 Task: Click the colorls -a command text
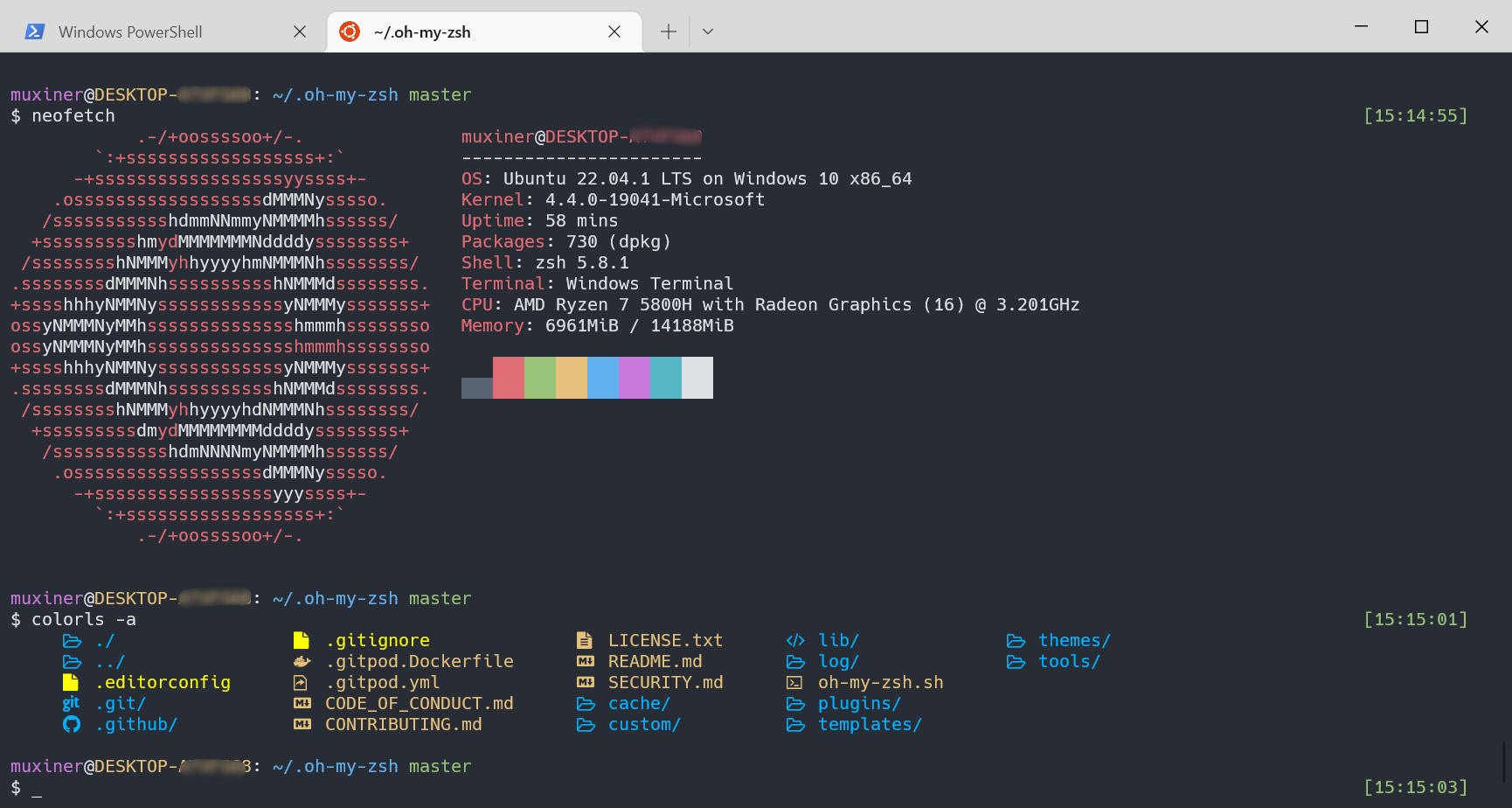[84, 619]
